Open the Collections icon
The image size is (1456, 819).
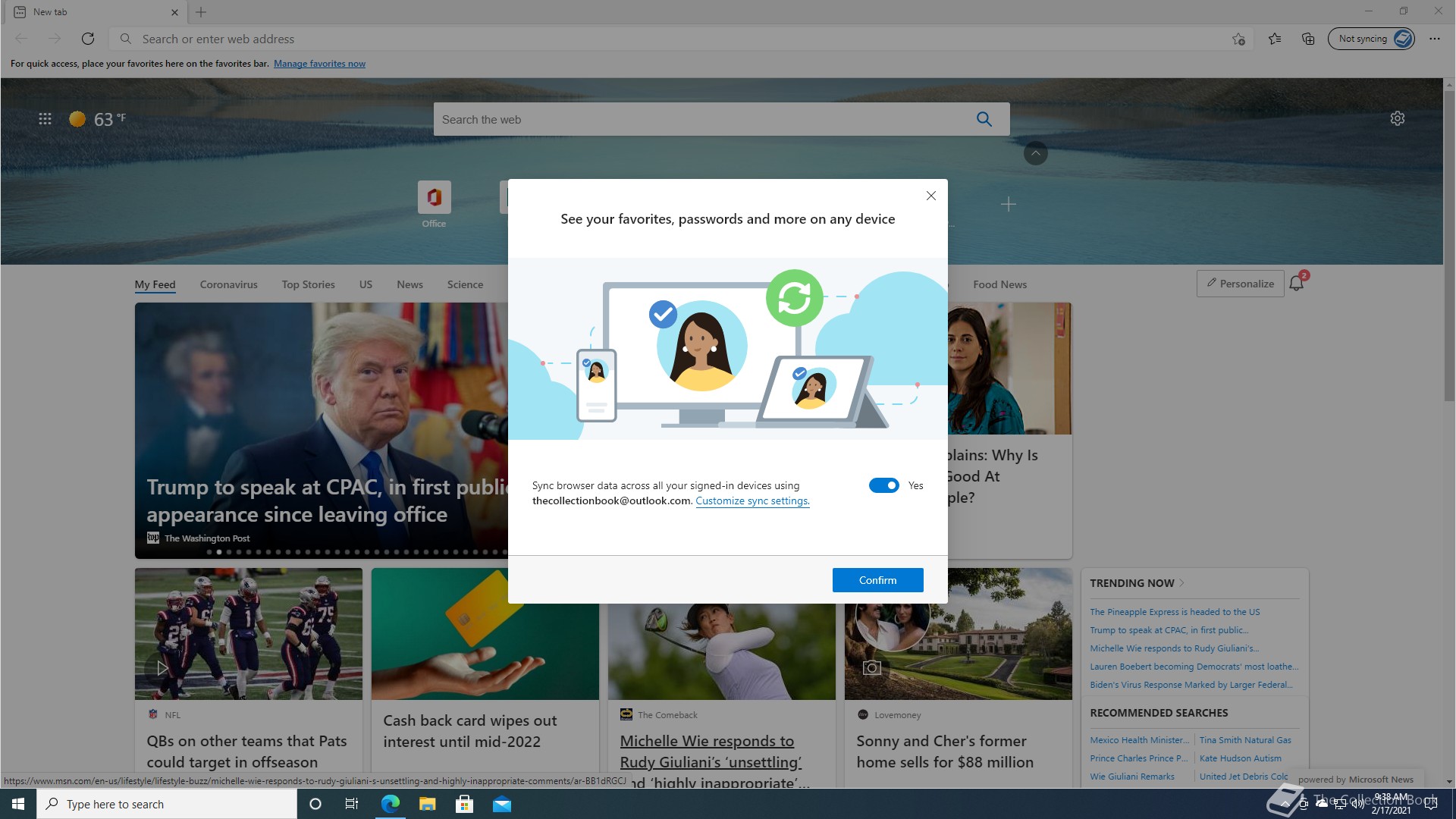coord(1308,39)
